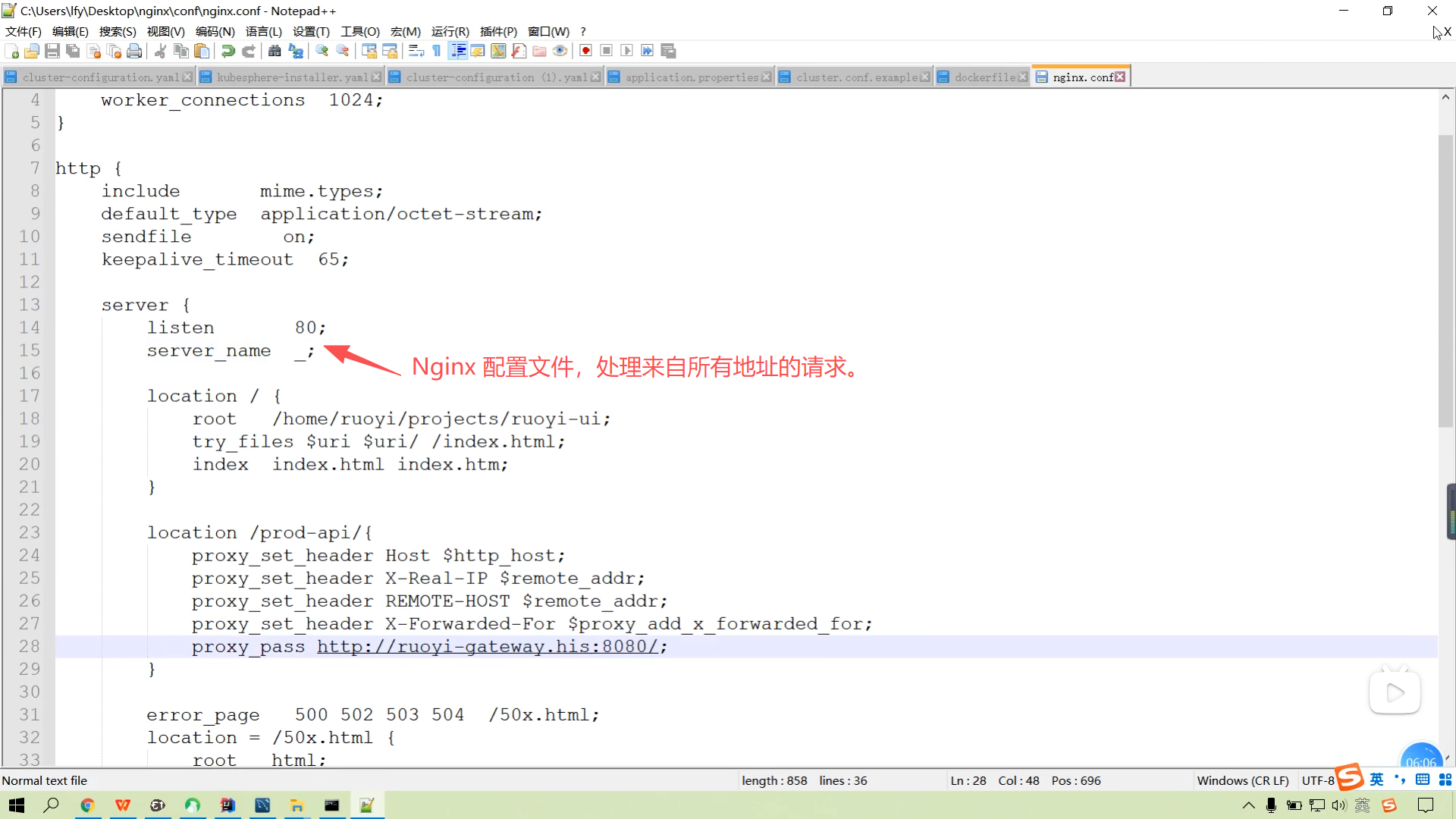Viewport: 1456px width, 819px height.
Task: Play back the recorded macro
Action: tap(626, 51)
